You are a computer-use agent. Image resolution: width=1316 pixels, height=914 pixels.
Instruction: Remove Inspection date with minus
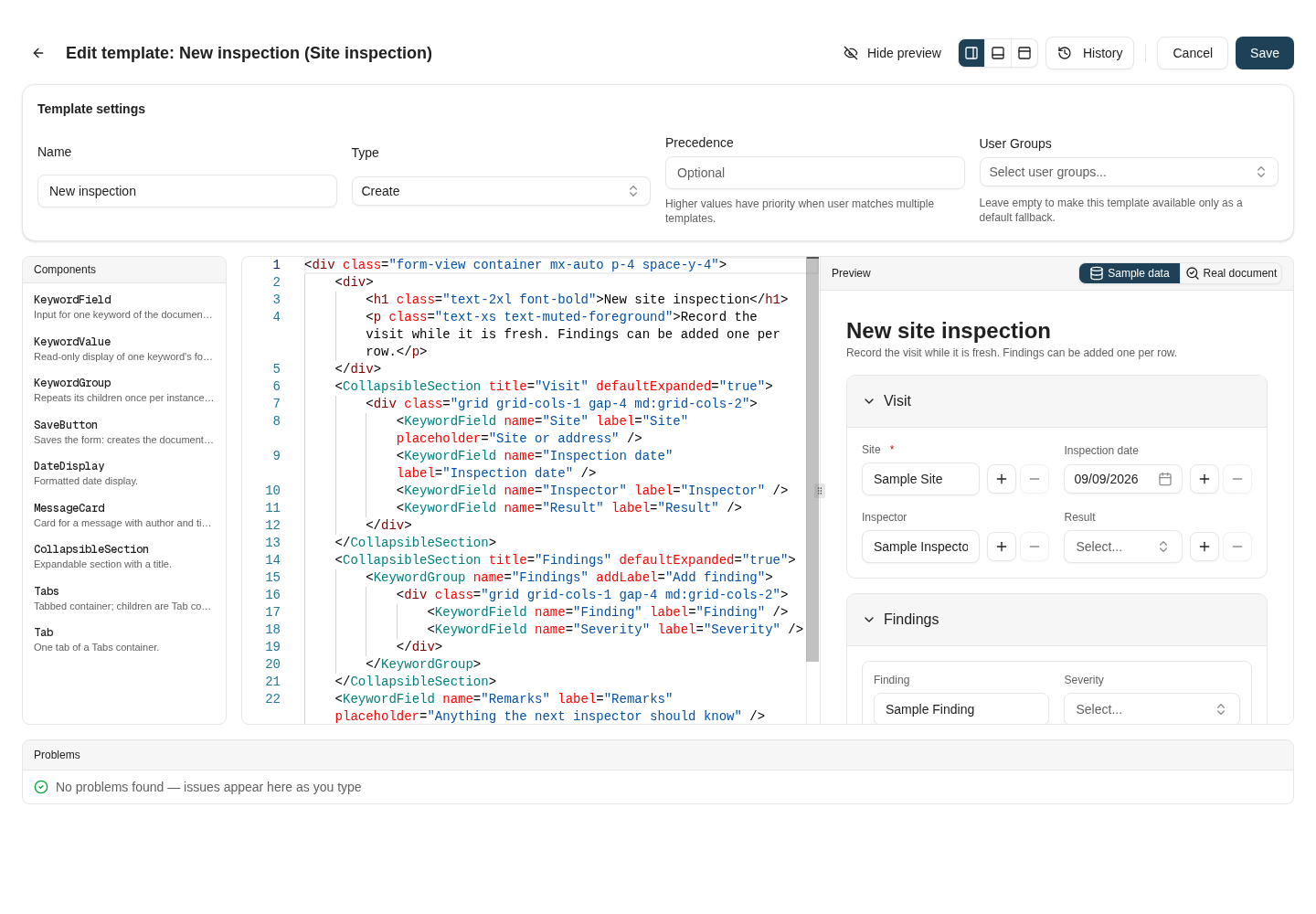[1237, 479]
